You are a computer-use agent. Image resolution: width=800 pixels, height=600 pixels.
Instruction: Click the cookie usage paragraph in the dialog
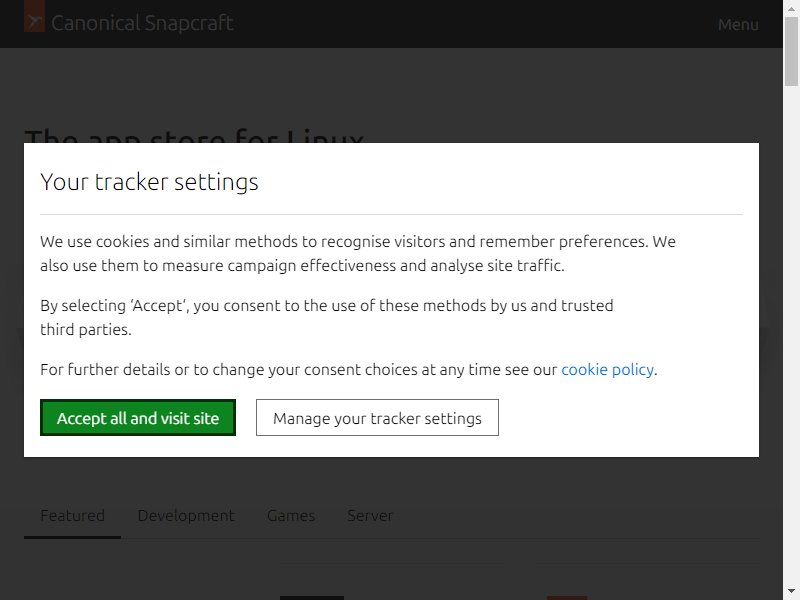(x=358, y=253)
